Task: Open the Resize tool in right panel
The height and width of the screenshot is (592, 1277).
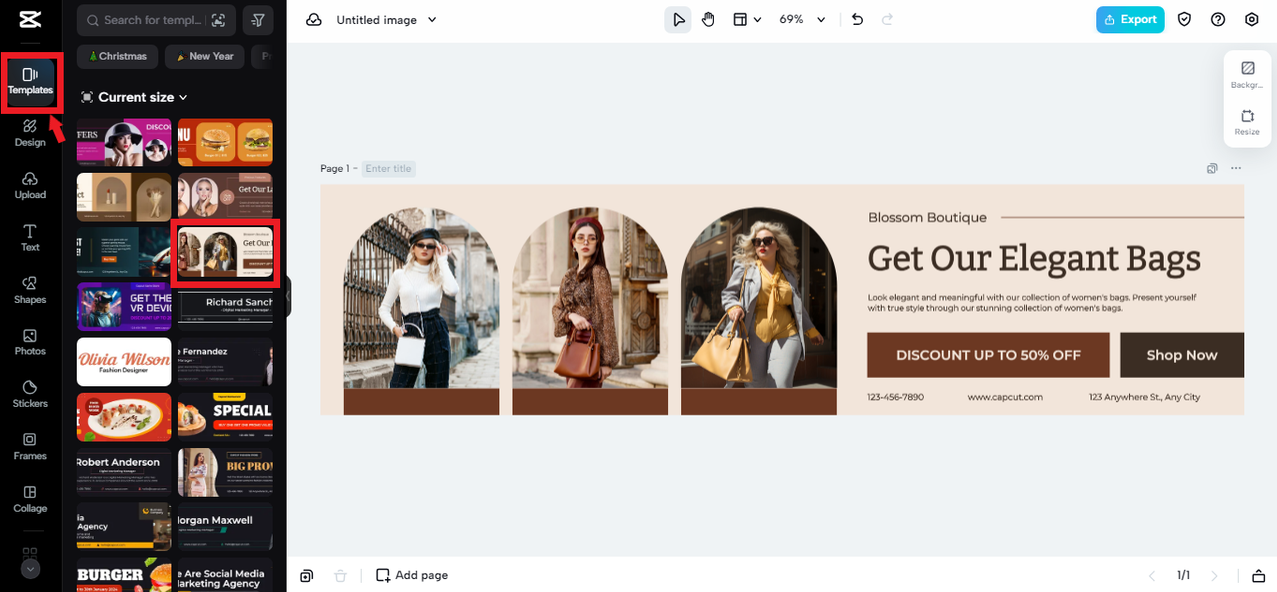Action: point(1247,122)
